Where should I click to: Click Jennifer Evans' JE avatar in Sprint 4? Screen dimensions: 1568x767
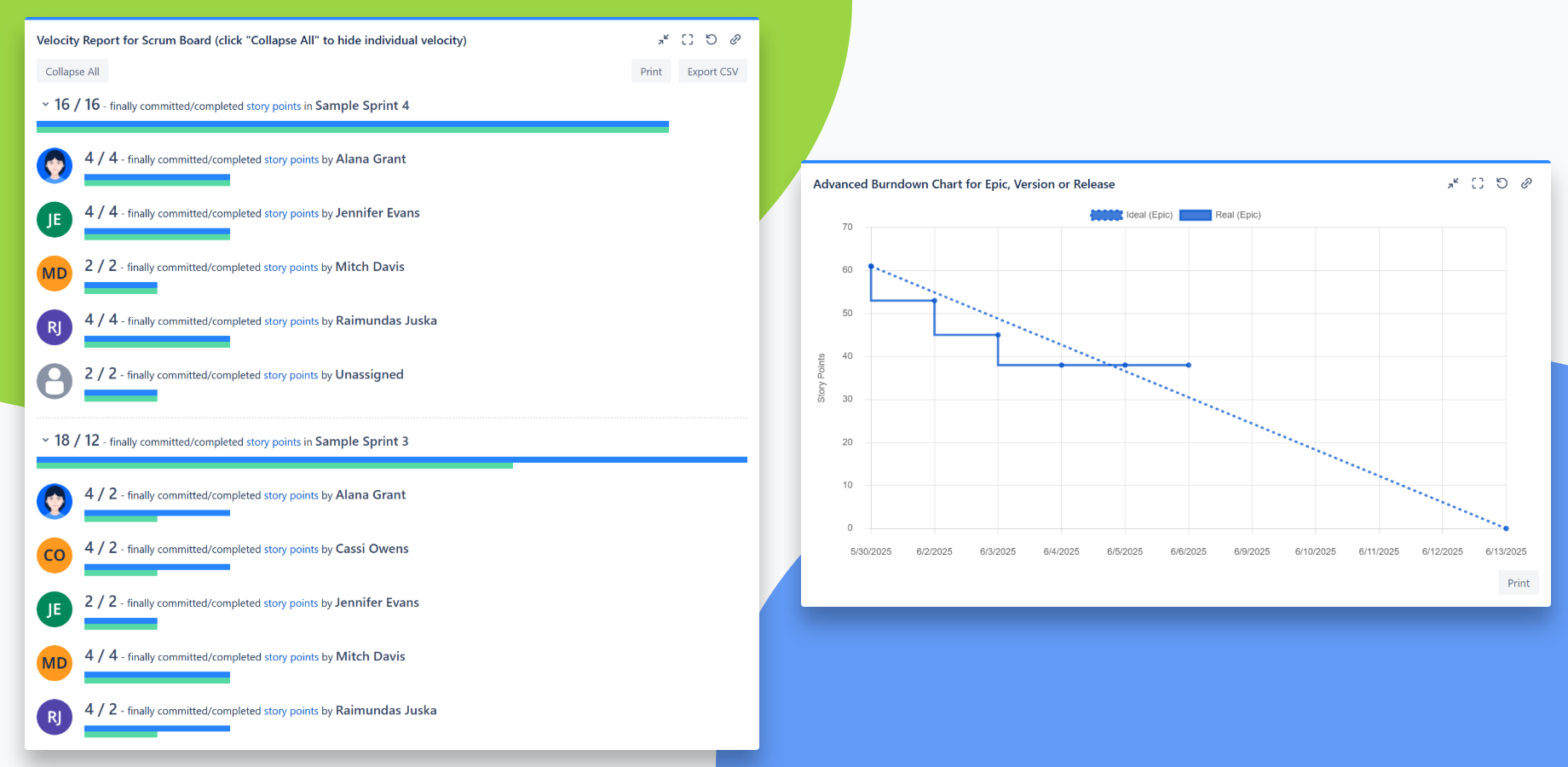pyautogui.click(x=55, y=219)
